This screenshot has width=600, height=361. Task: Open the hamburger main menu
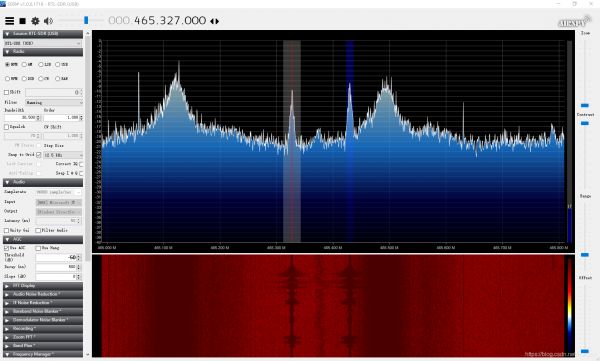pyautogui.click(x=10, y=21)
